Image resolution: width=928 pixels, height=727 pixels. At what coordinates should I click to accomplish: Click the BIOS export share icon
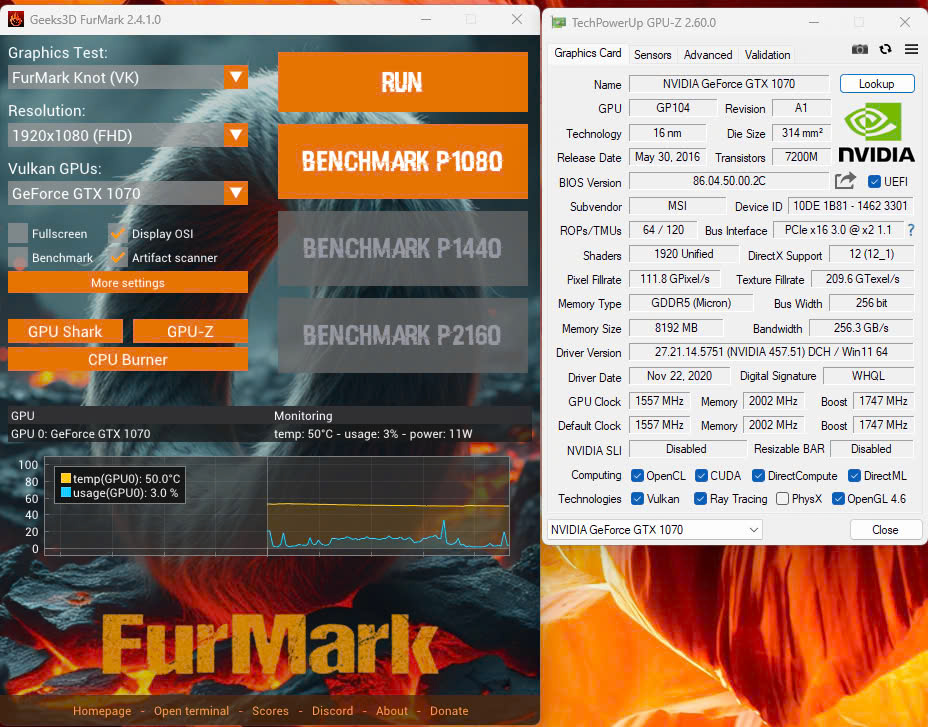coord(846,181)
